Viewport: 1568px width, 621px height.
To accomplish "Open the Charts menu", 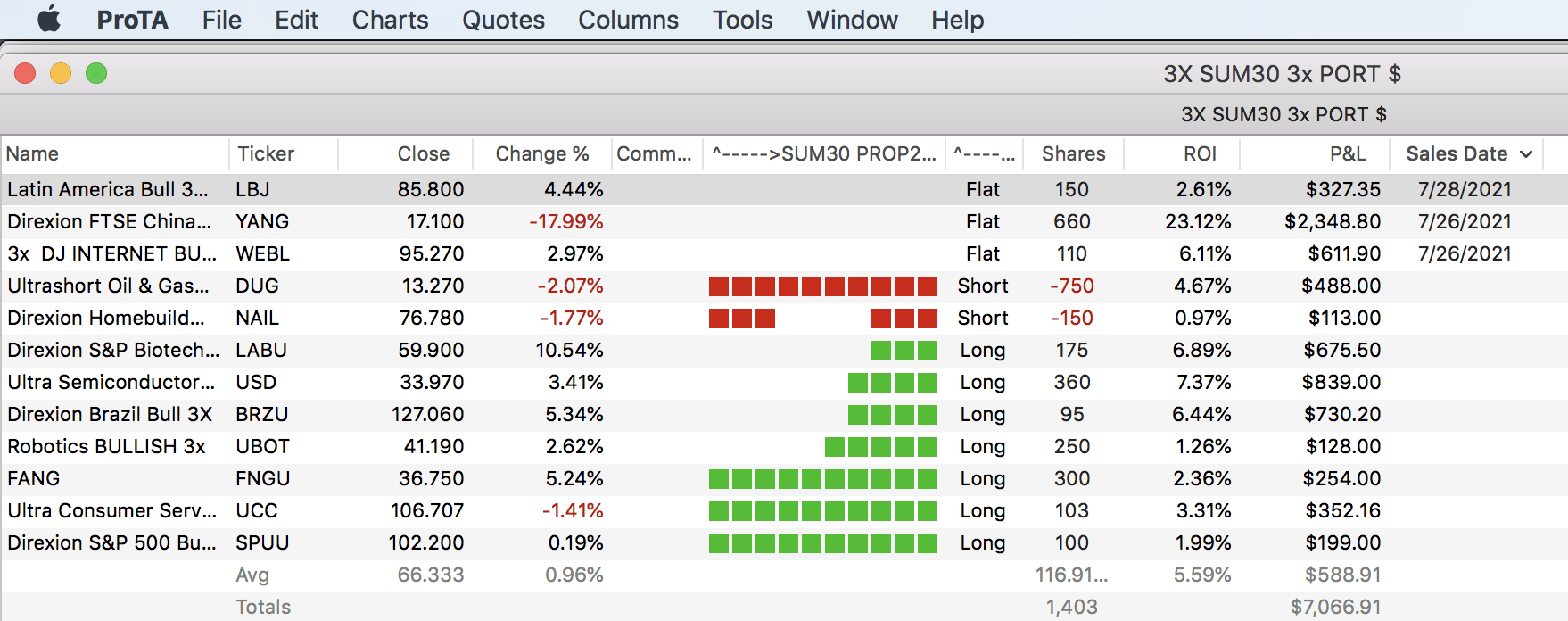I will [390, 20].
